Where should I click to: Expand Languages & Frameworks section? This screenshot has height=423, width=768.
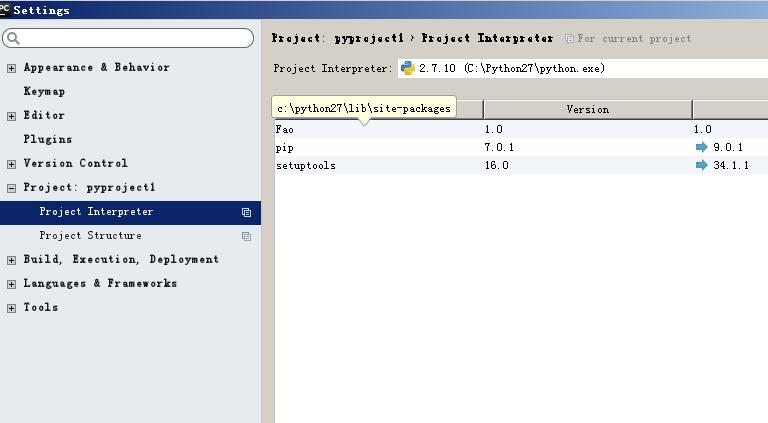(11, 284)
